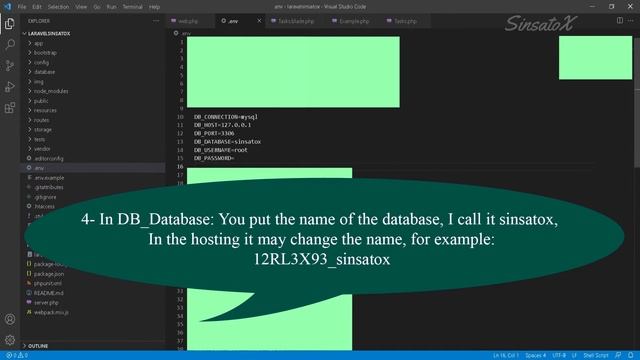Expand the node_modules folder
This screenshot has height=360, width=640.
[51, 91]
